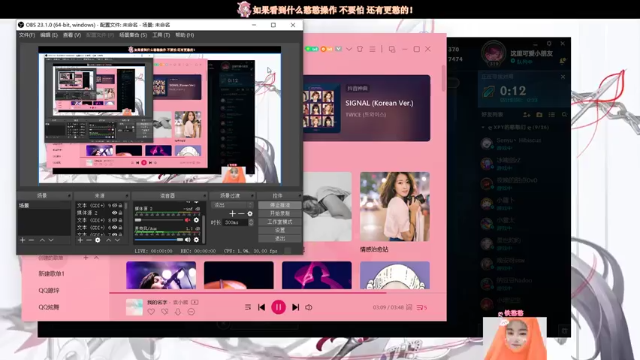Click the broken-heart dislike icon
This screenshot has width=640, height=360.
164,312
